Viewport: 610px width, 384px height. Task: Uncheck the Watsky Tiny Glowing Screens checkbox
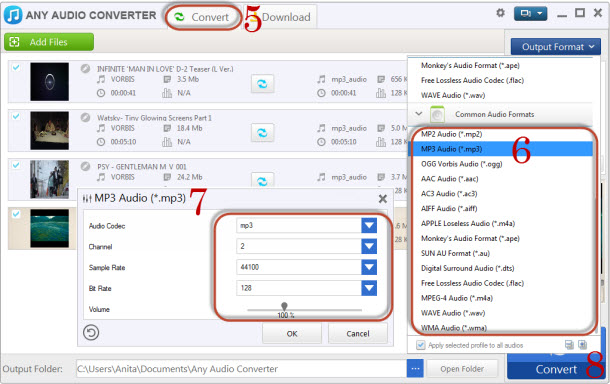pyautogui.click(x=16, y=116)
